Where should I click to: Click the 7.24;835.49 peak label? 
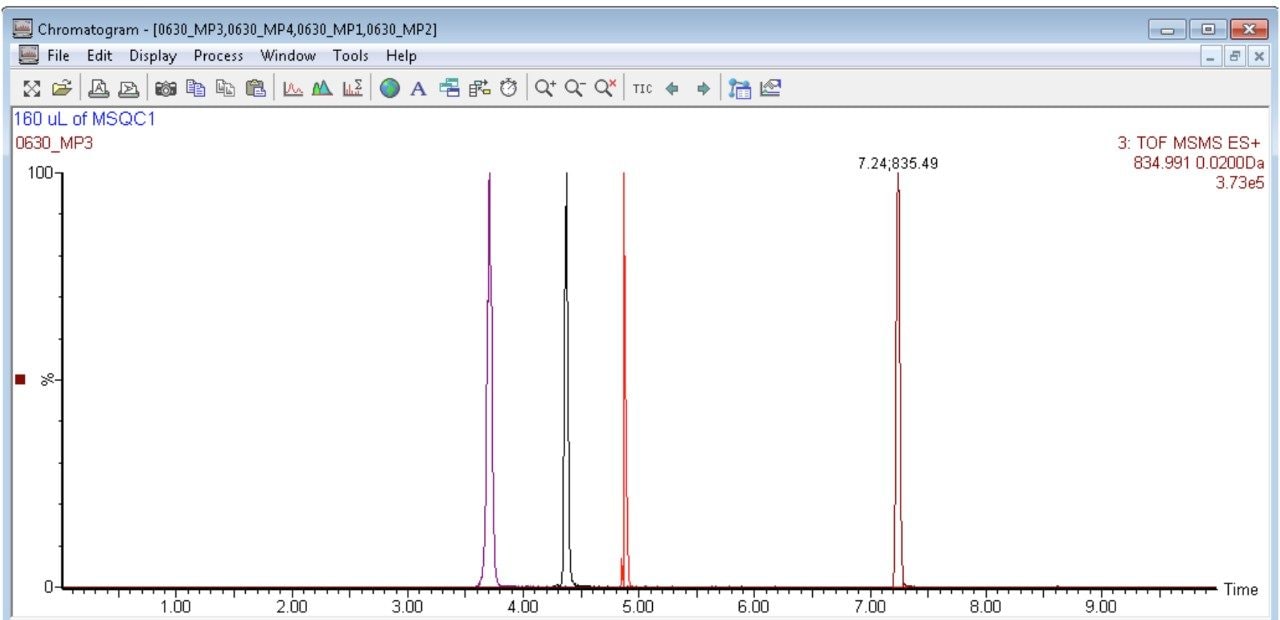898,163
